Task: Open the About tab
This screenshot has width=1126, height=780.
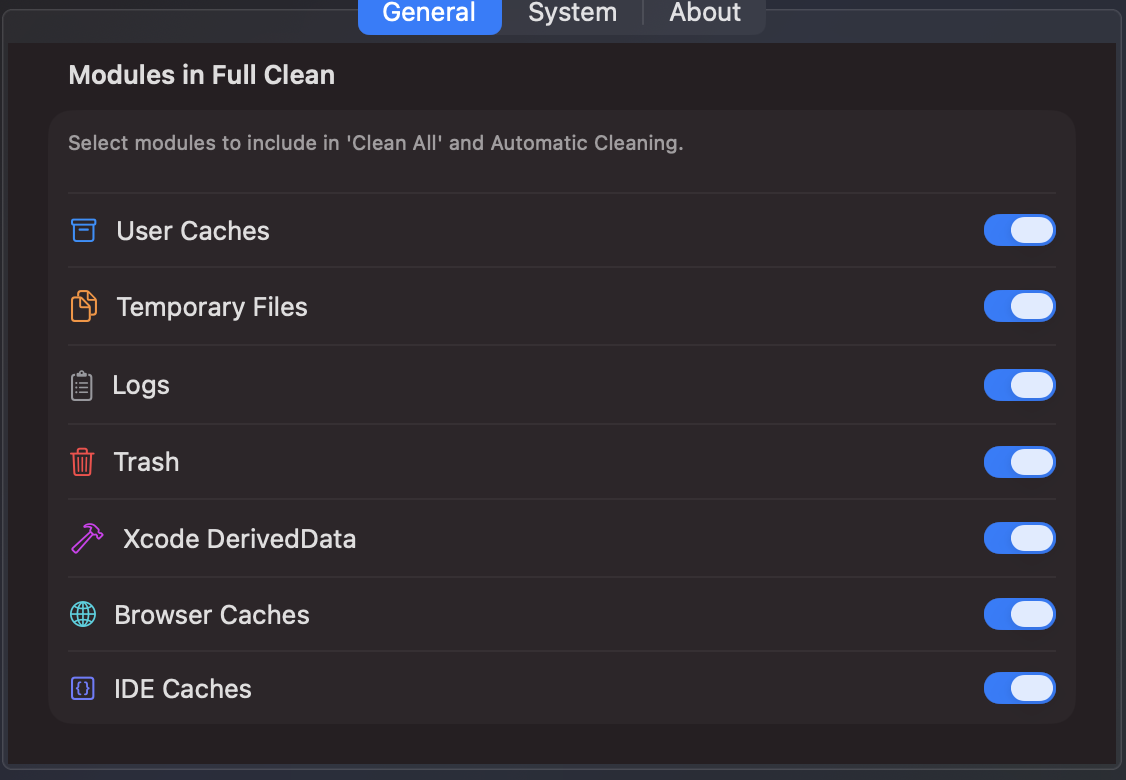Action: [x=704, y=13]
